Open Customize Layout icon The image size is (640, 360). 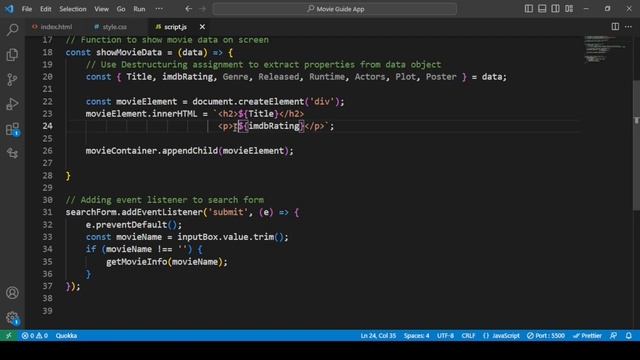[569, 9]
